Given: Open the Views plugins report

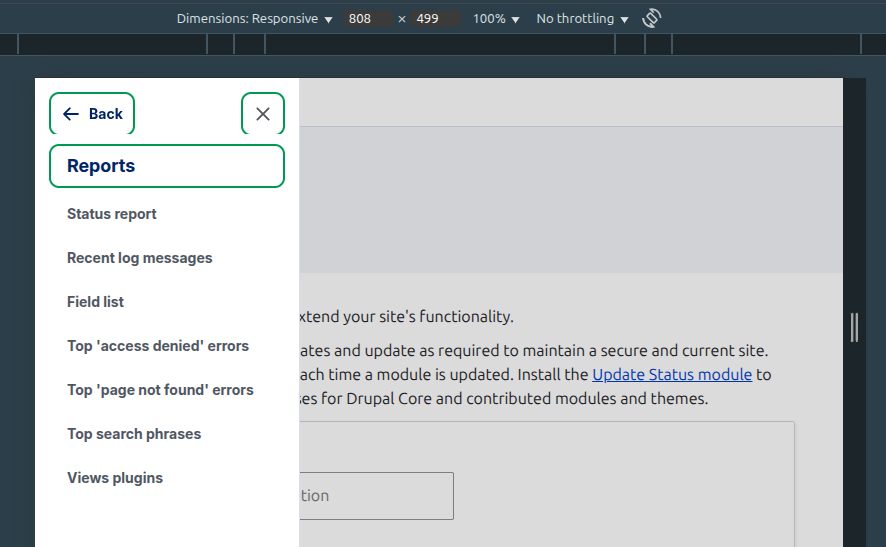Looking at the screenshot, I should pyautogui.click(x=115, y=478).
